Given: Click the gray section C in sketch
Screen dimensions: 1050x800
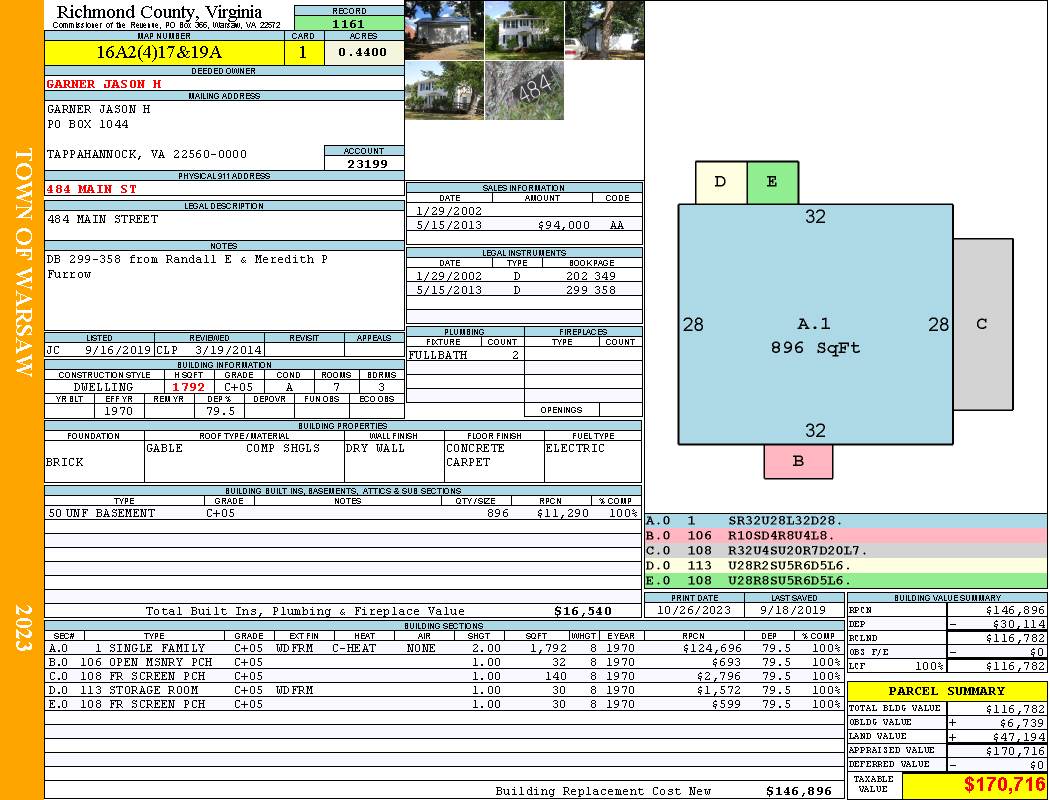Looking at the screenshot, I should tap(982, 324).
